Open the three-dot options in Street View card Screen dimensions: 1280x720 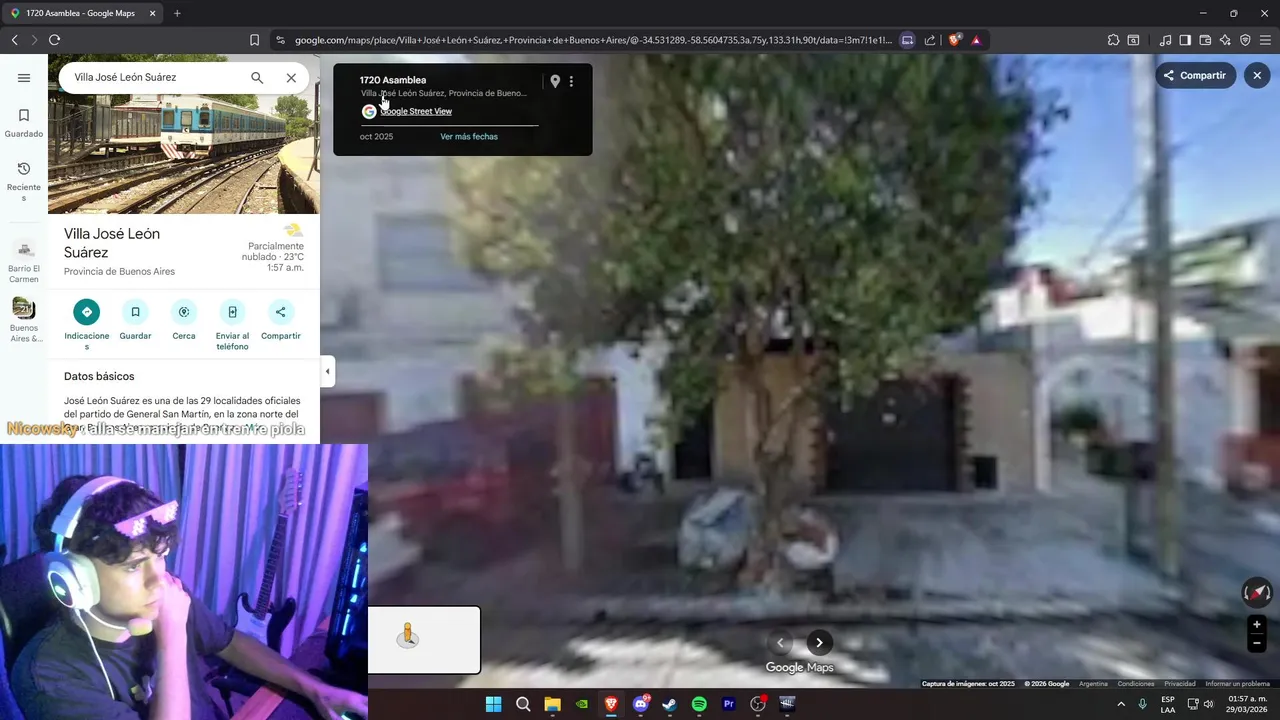[x=571, y=81]
